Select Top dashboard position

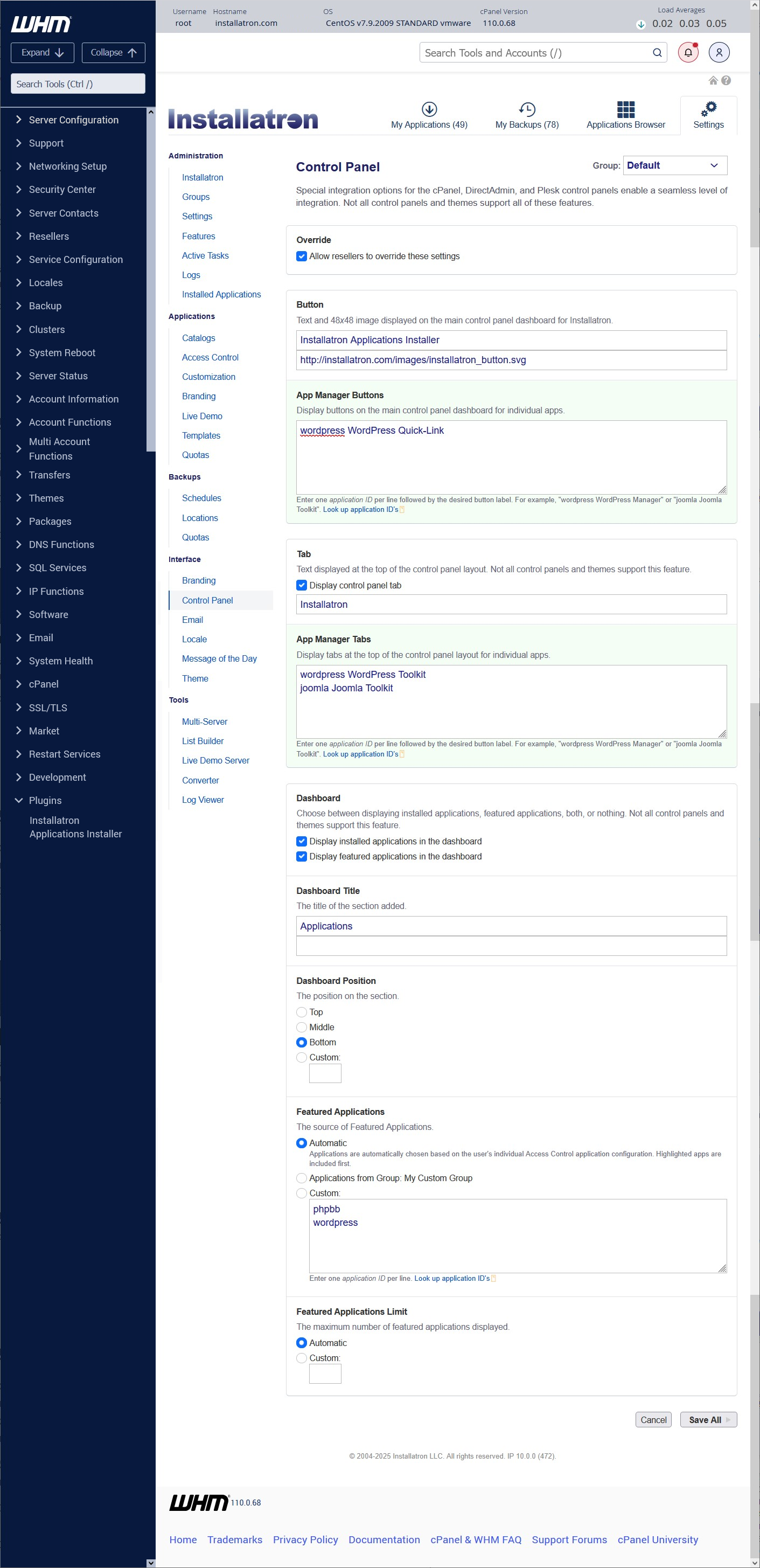[x=301, y=1012]
